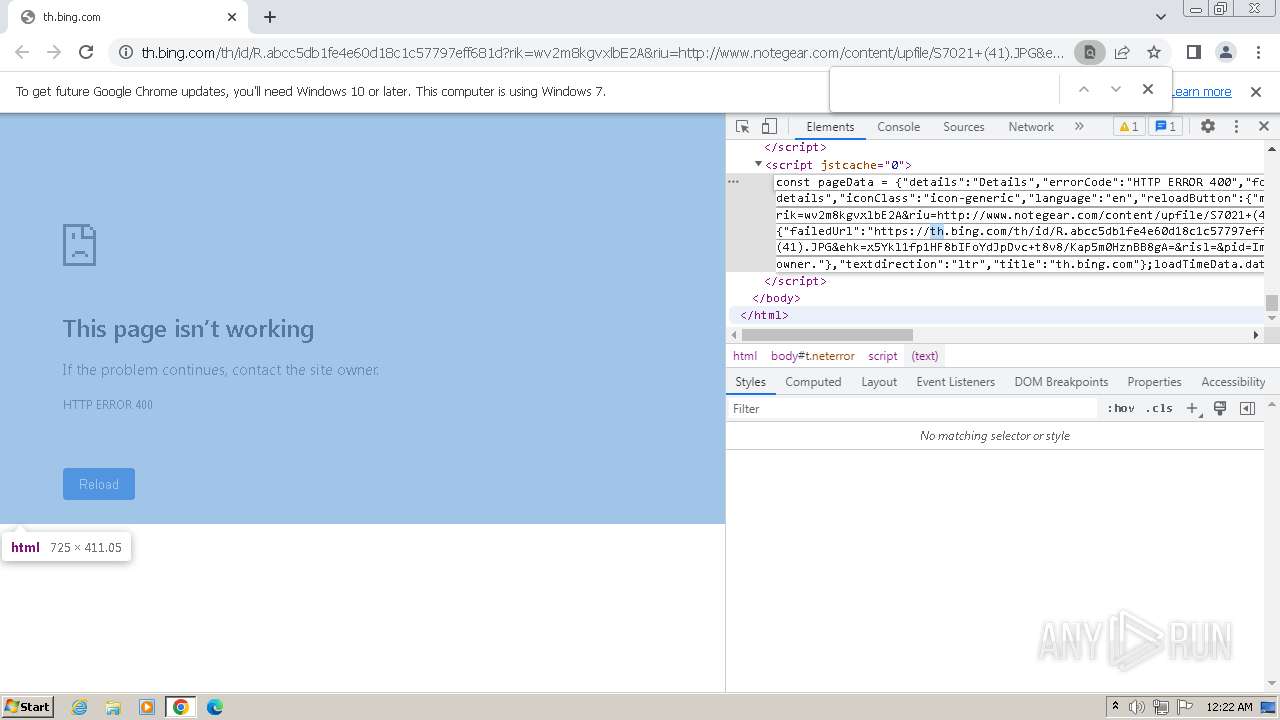1280x720 pixels.
Task: Click the find-in-page icon in address bar
Action: click(x=1089, y=52)
